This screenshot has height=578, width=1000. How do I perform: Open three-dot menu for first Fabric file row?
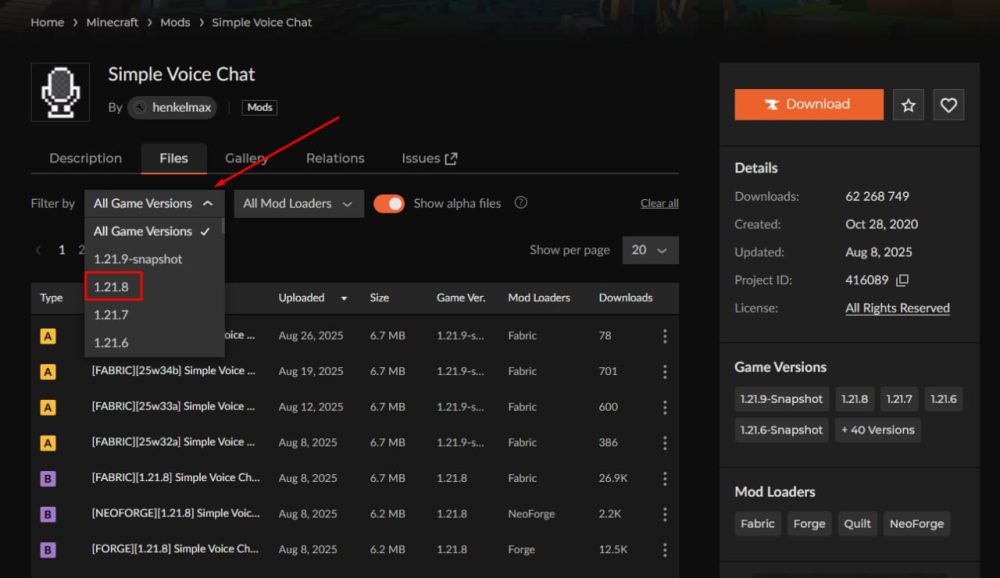pos(665,336)
